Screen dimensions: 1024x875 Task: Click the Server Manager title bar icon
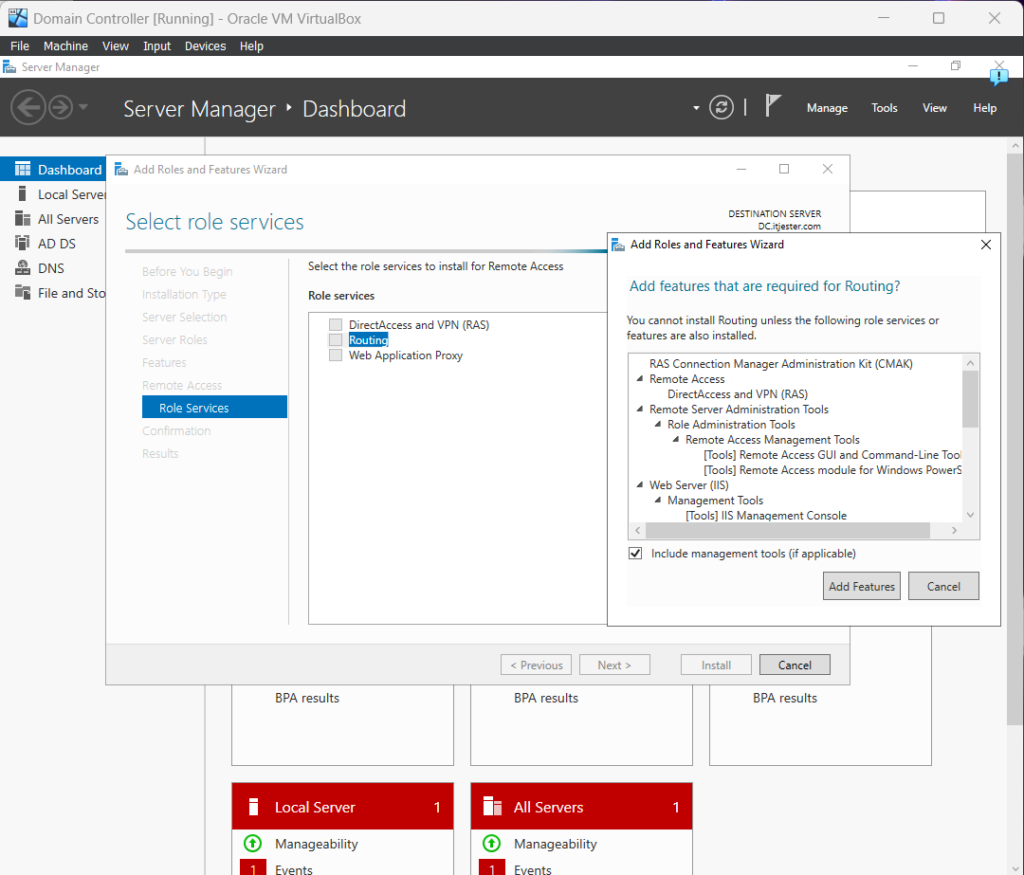[9, 67]
